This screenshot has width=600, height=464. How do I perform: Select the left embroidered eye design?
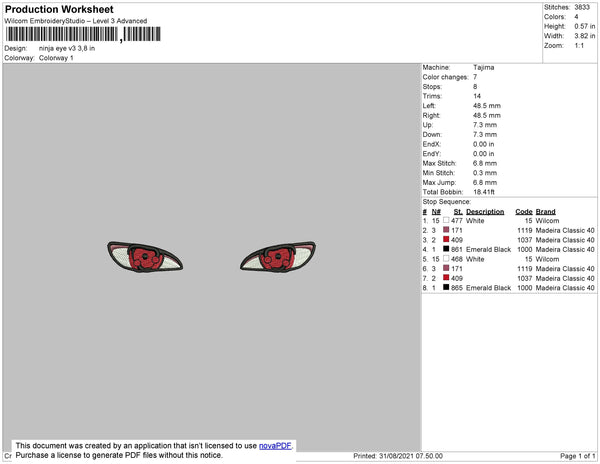point(145,257)
